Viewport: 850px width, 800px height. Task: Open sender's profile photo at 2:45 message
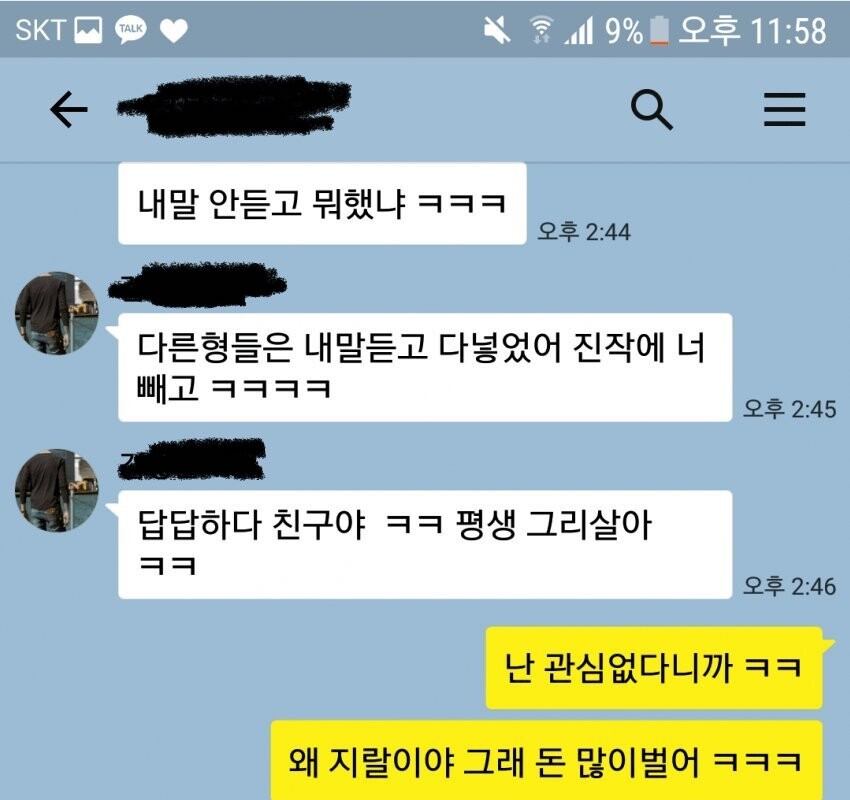57,313
